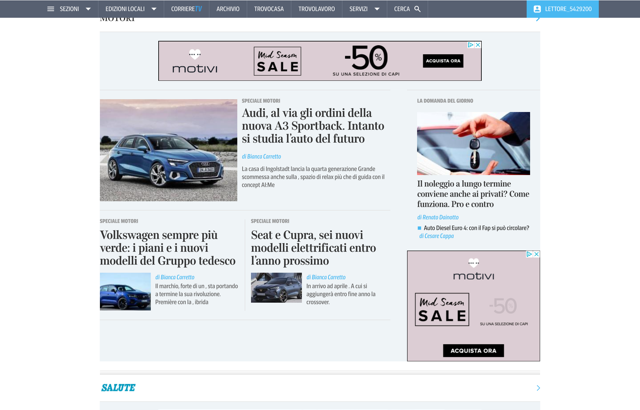The width and height of the screenshot is (640, 410).
Task: Expand the Salute section chevron arrow
Action: coord(538,388)
